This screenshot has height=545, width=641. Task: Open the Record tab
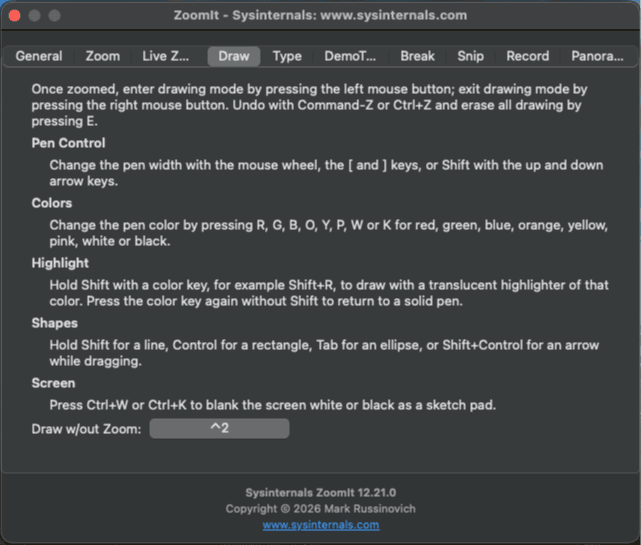click(x=528, y=56)
